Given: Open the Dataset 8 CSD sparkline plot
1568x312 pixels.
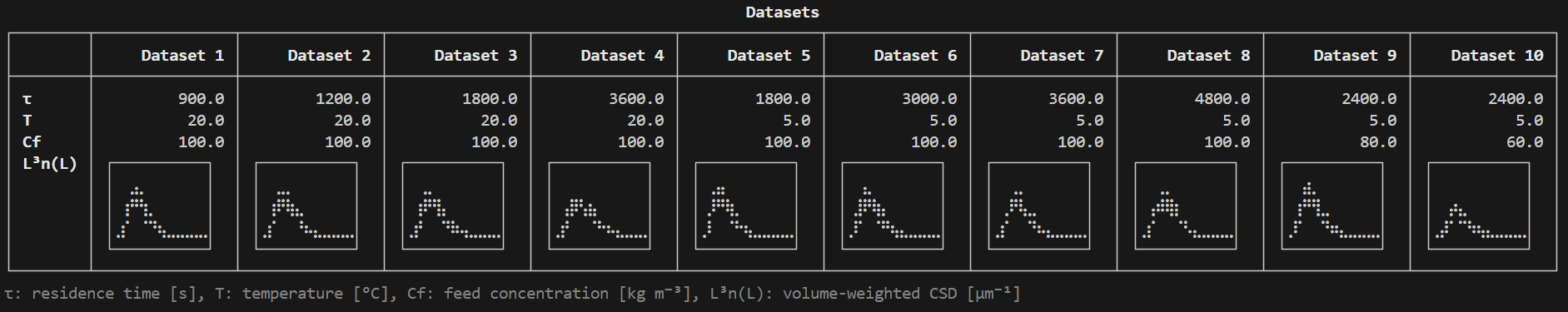Looking at the screenshot, I should coord(1186,206).
